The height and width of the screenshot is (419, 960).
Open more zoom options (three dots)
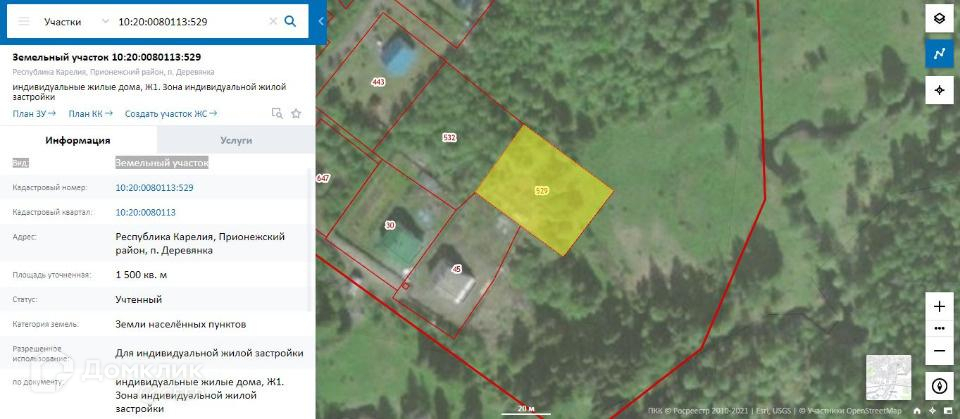tap(939, 329)
